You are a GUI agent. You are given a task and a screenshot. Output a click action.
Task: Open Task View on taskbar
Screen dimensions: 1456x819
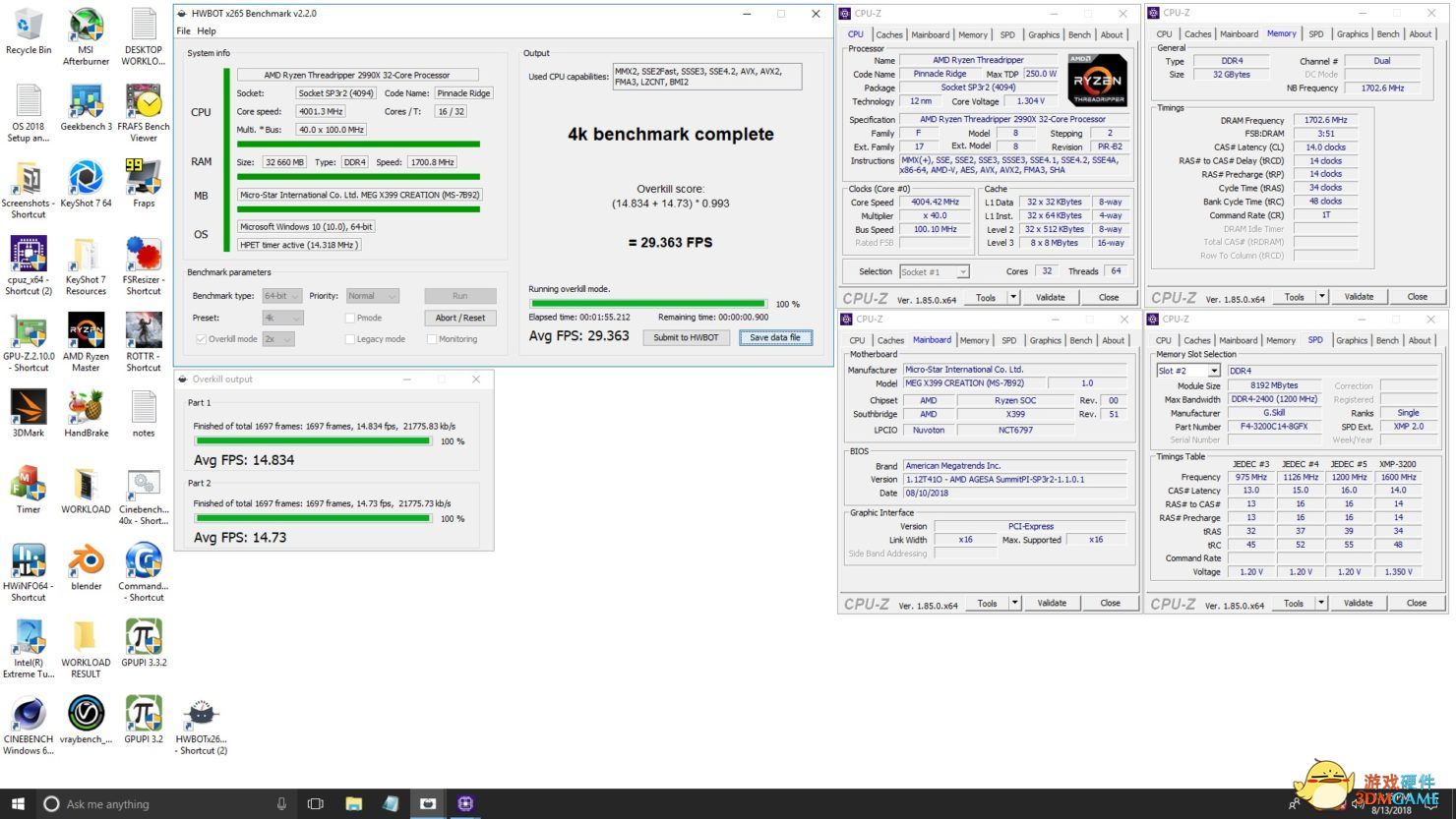[316, 803]
